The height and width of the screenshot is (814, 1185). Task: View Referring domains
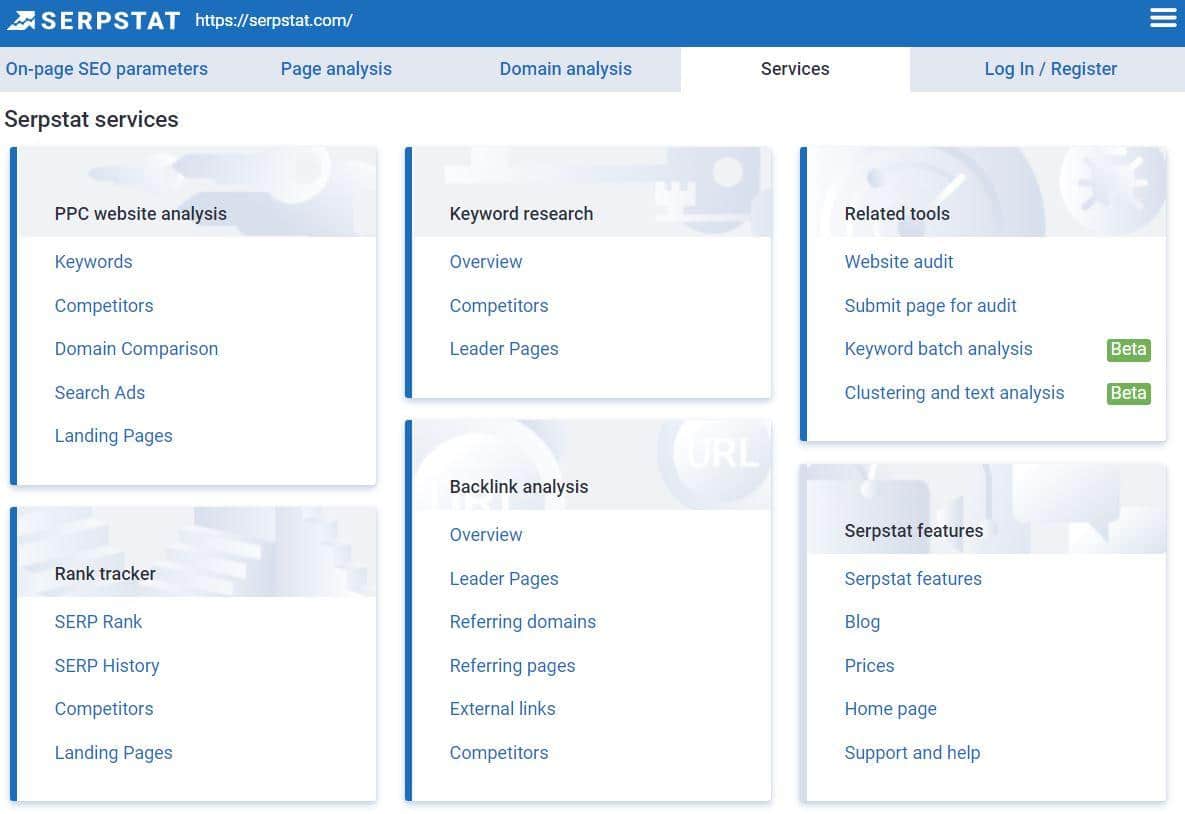pos(523,622)
